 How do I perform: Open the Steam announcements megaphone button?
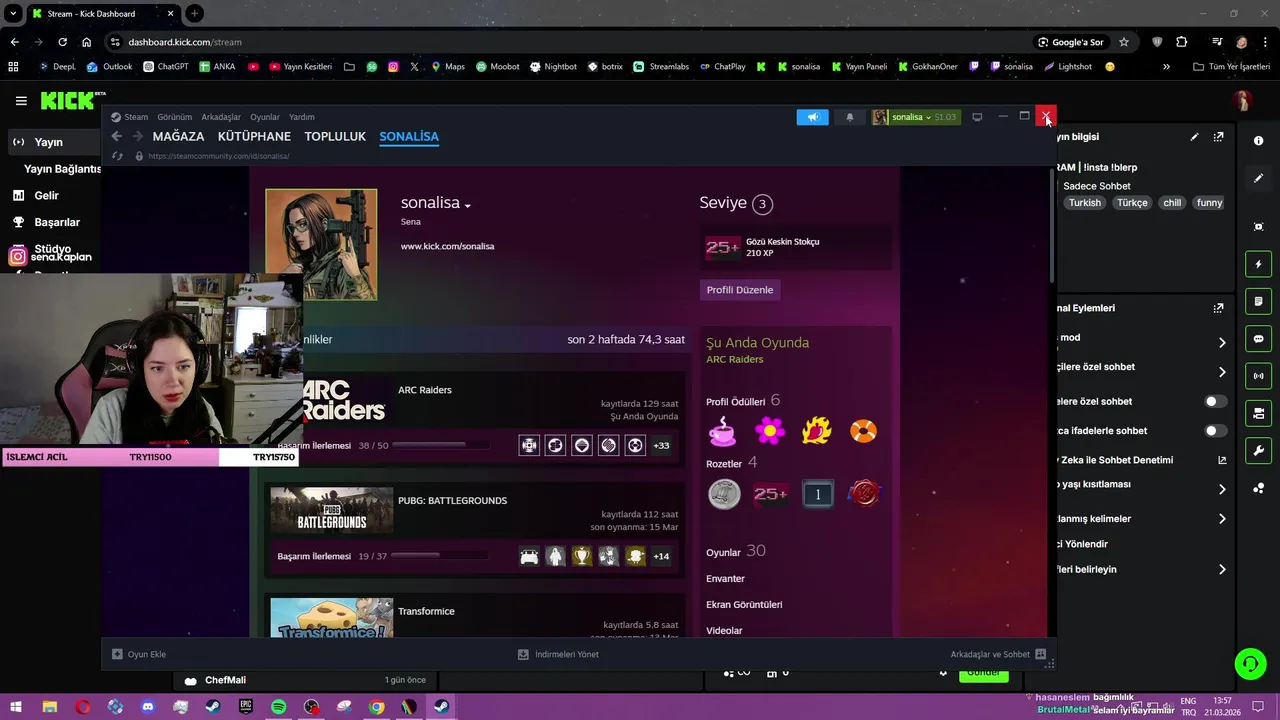pyautogui.click(x=812, y=117)
